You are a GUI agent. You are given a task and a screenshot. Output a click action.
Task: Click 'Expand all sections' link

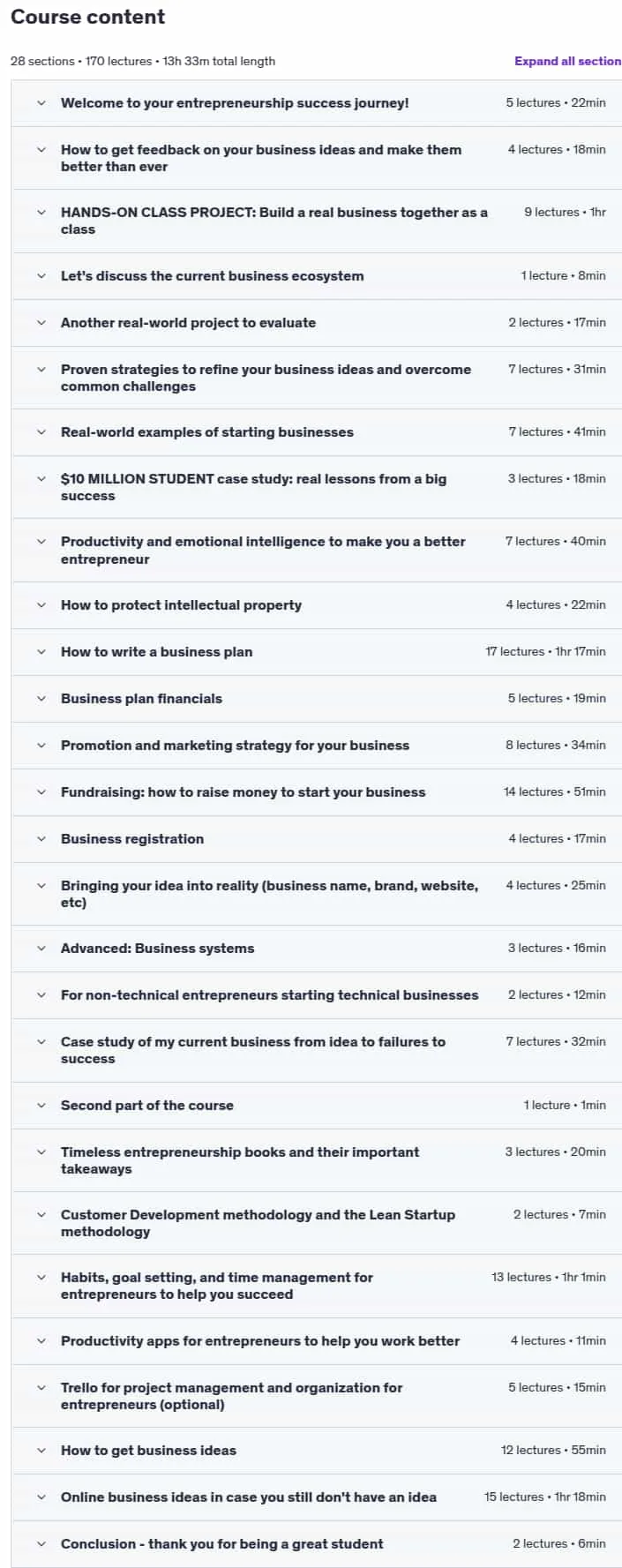pos(568,61)
